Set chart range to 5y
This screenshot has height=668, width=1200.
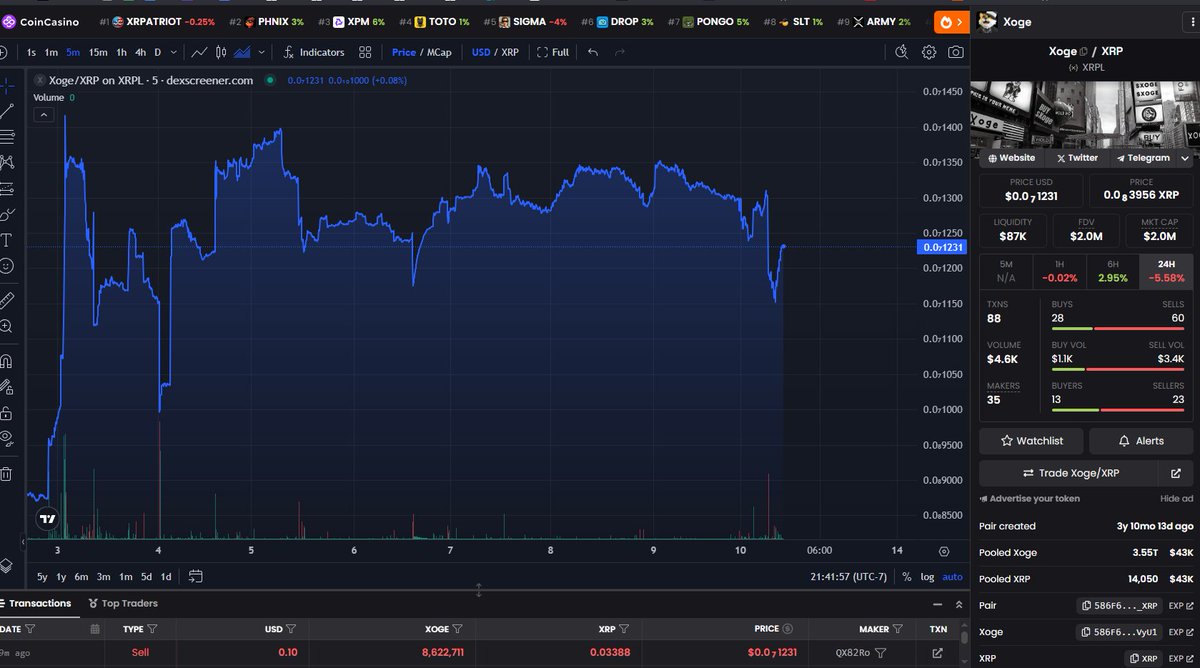(42, 576)
